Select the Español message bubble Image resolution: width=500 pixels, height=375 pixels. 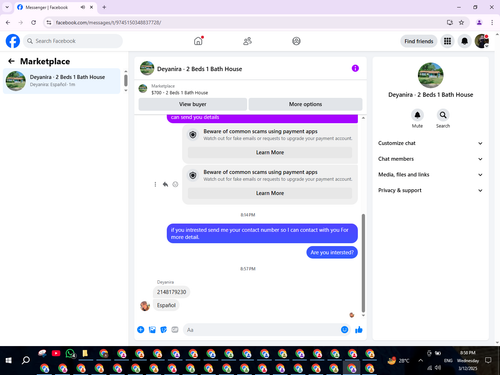[x=166, y=305]
